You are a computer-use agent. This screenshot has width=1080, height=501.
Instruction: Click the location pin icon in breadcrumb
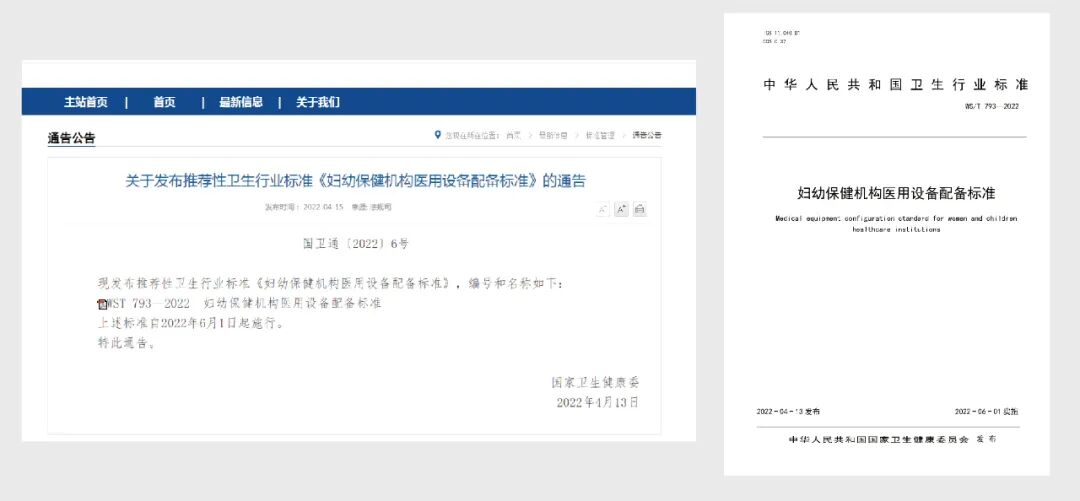coord(437,135)
